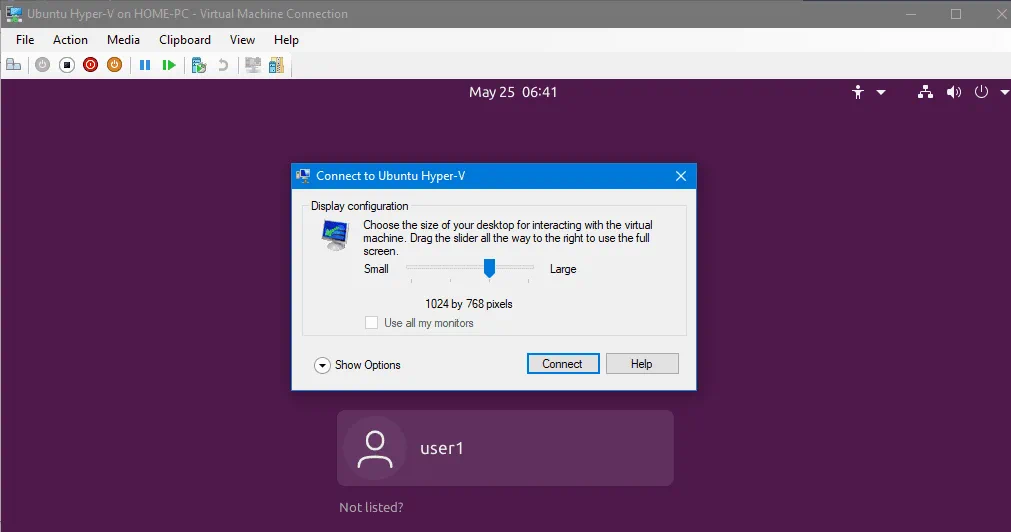
Task: Open the Action menu
Action: tap(70, 40)
